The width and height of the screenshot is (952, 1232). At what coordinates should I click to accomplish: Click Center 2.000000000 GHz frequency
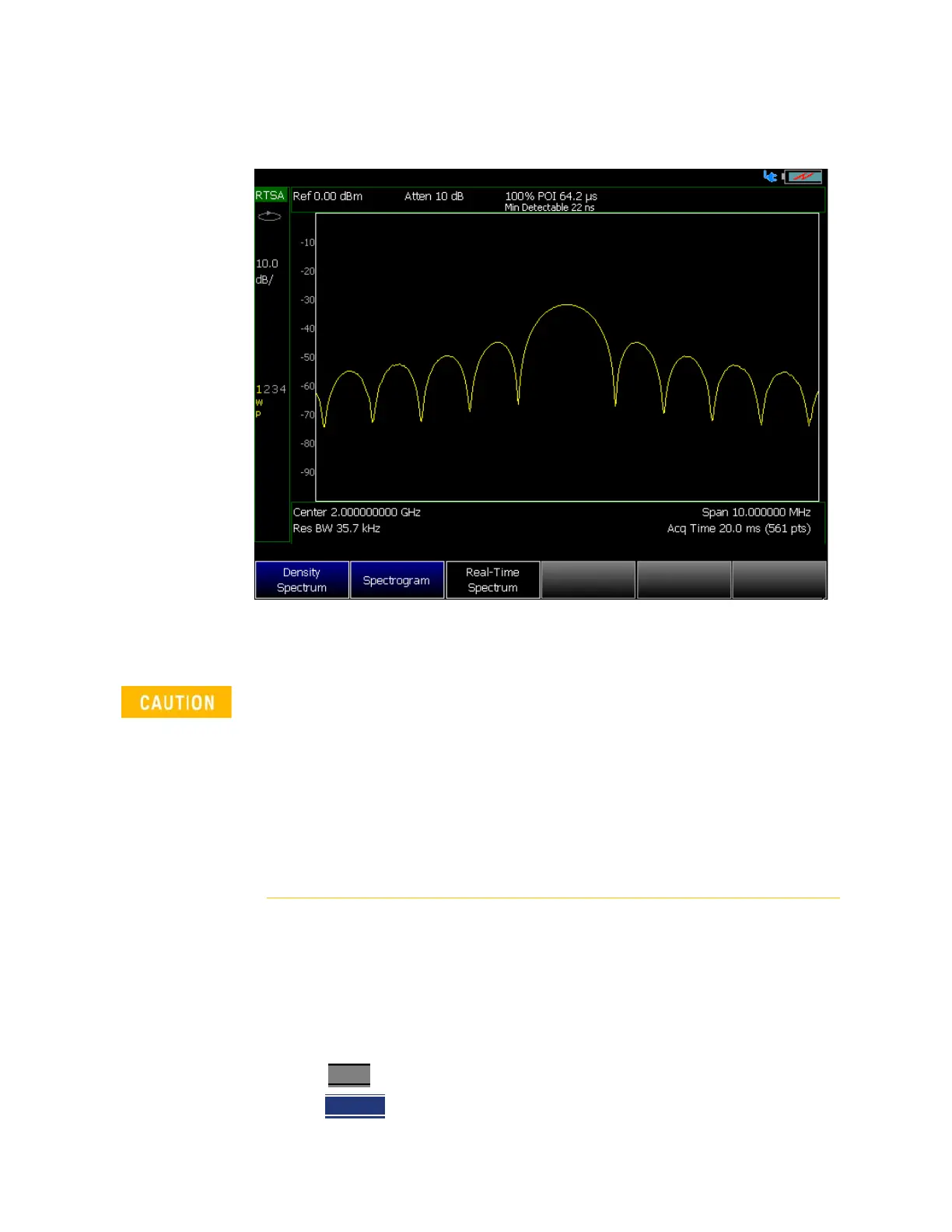[357, 512]
